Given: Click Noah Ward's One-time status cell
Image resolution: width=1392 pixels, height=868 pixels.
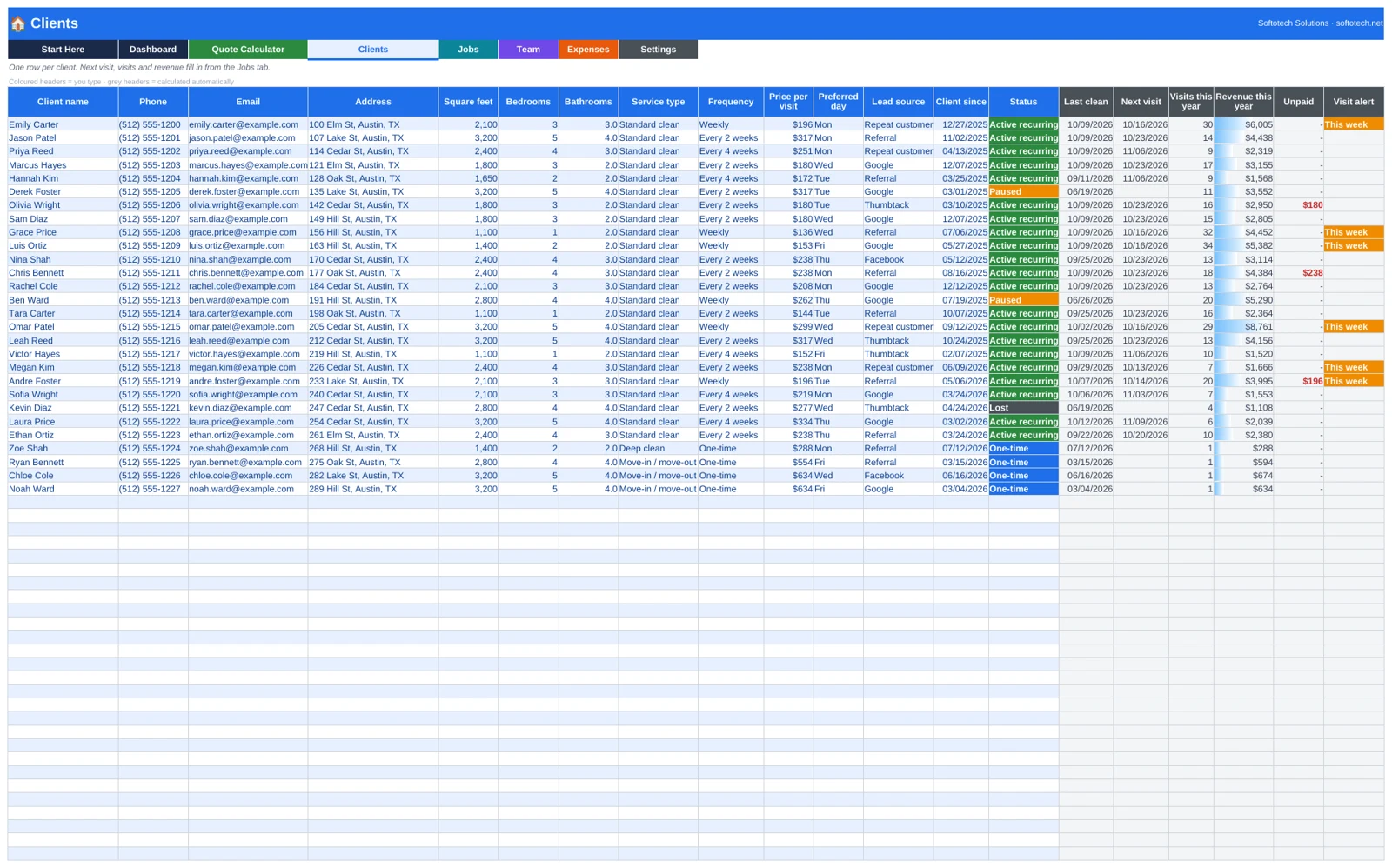Looking at the screenshot, I should (1023, 489).
